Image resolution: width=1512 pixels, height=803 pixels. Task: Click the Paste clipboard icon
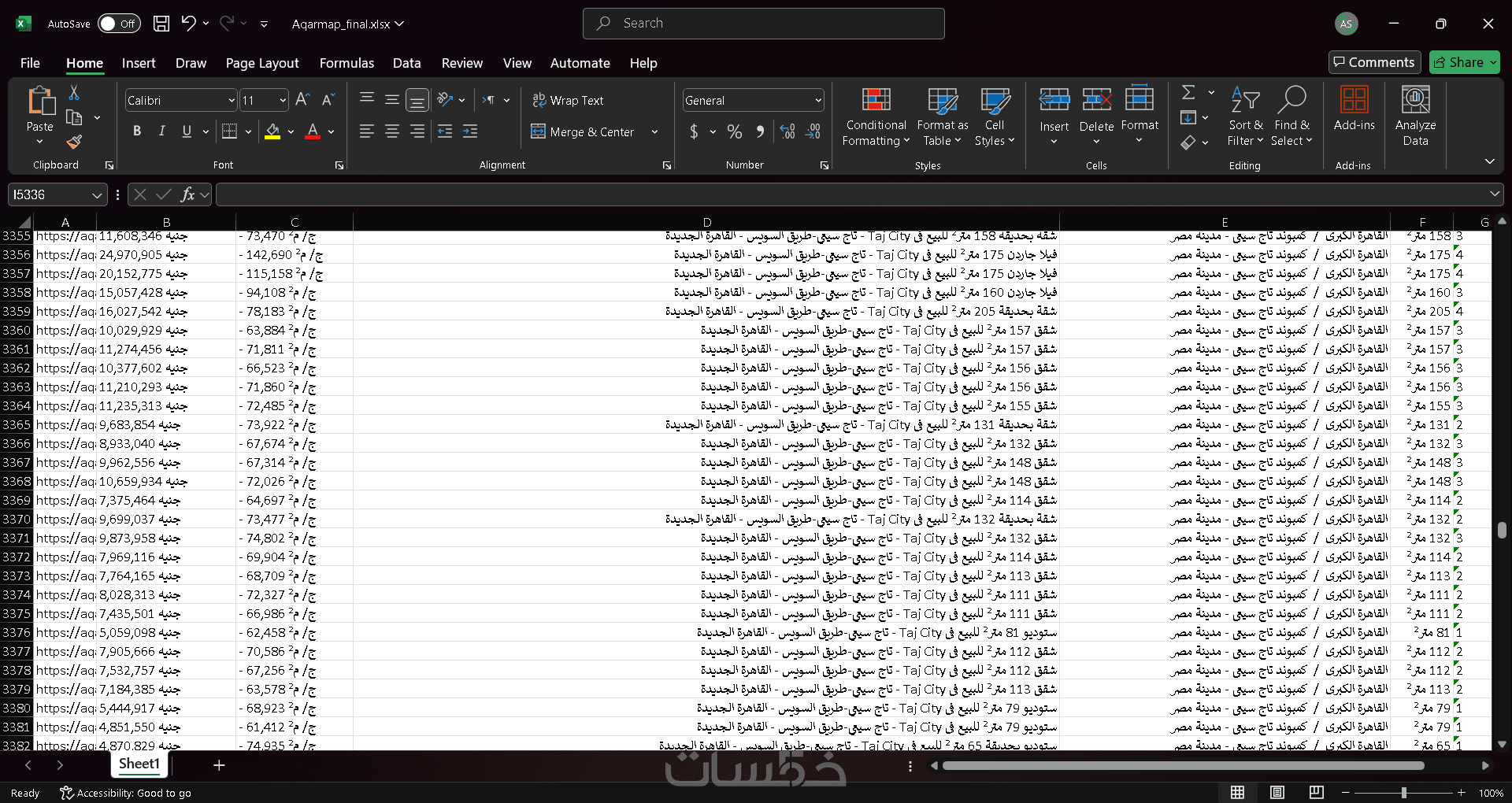point(40,102)
